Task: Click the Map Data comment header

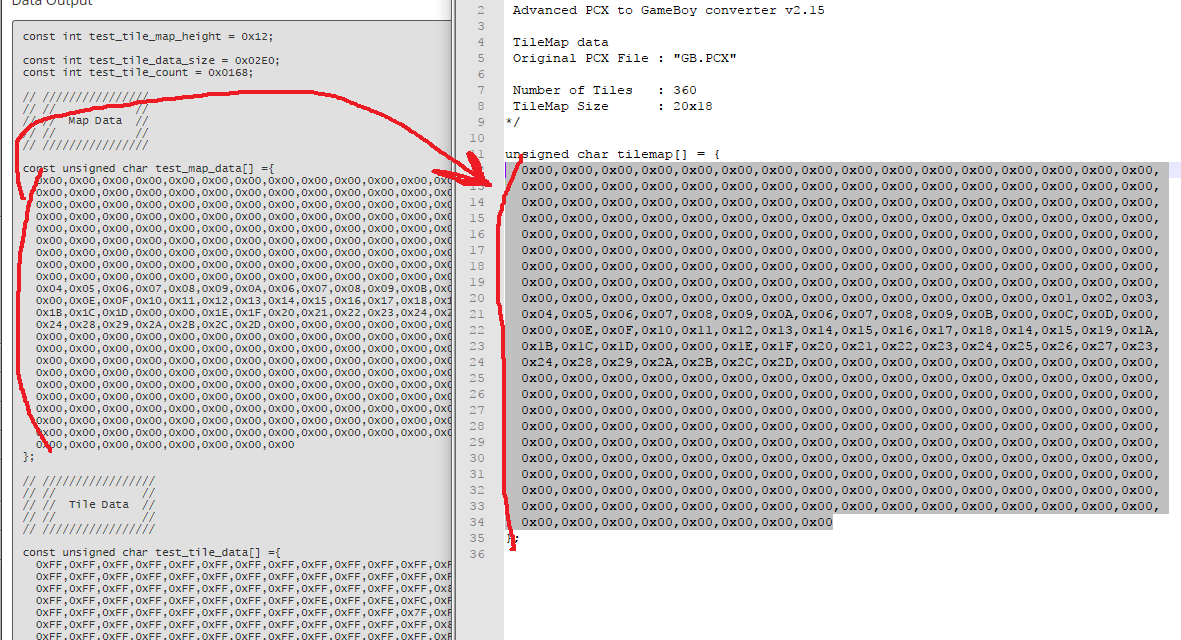Action: pos(95,121)
